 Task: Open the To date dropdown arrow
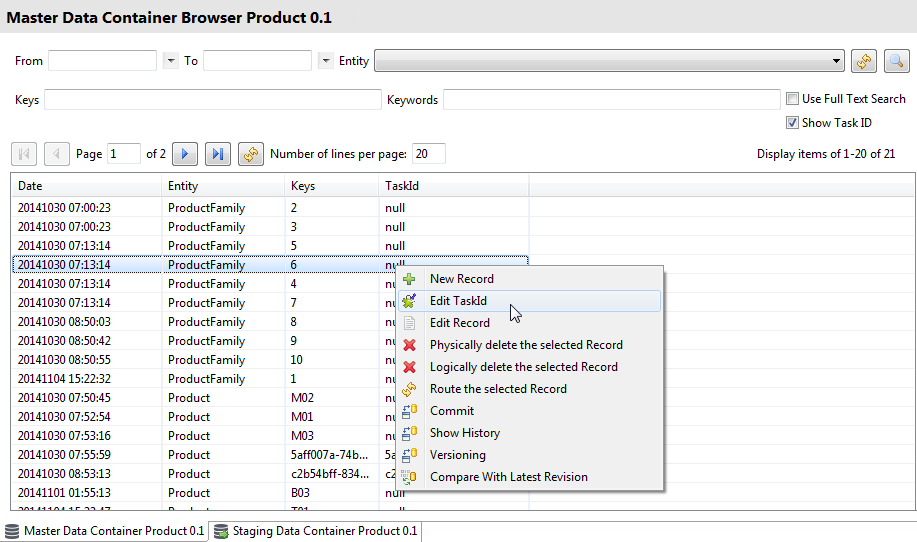tap(325, 61)
